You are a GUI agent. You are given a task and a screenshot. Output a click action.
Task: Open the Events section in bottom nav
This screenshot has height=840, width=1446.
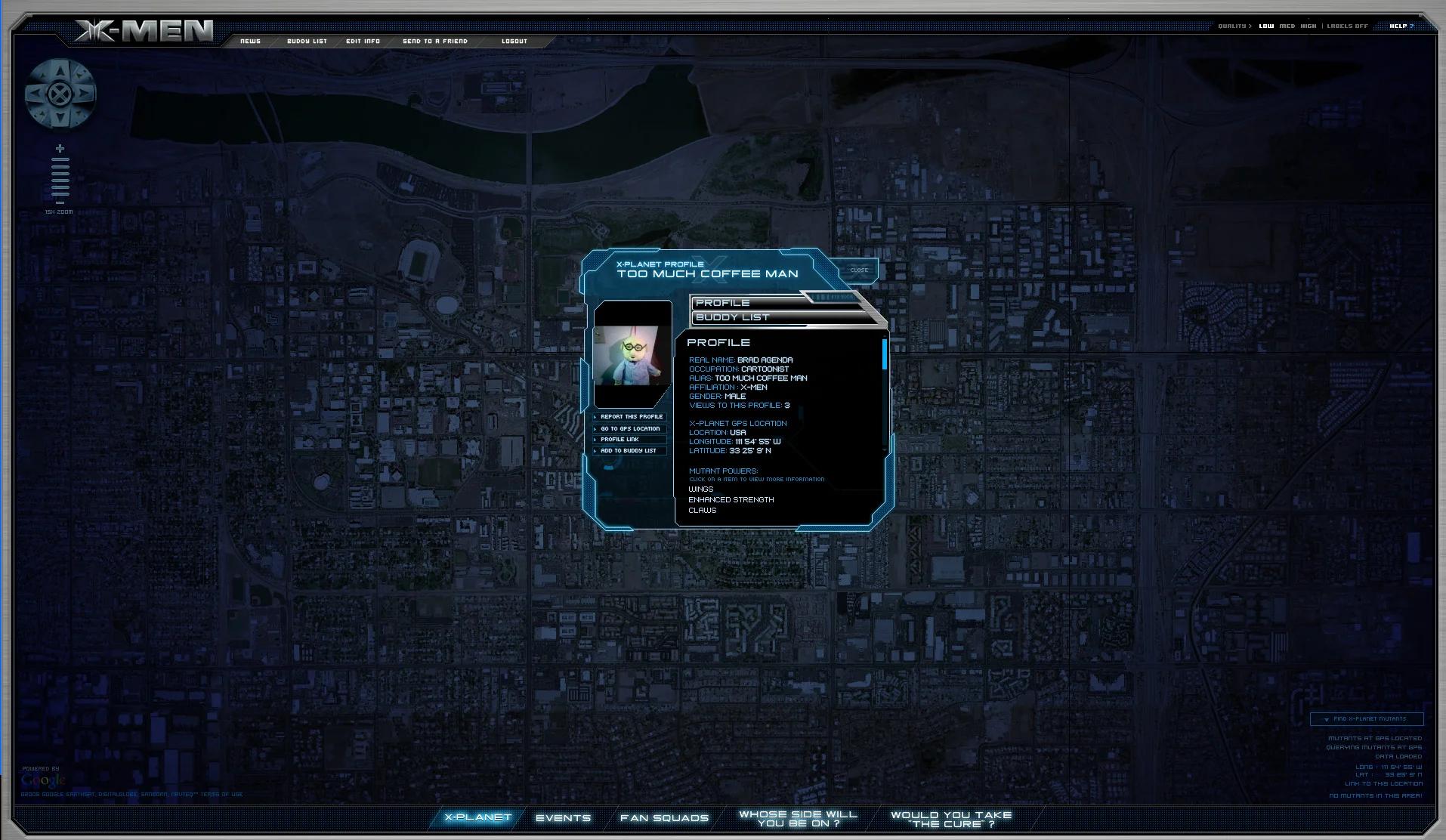pos(564,818)
